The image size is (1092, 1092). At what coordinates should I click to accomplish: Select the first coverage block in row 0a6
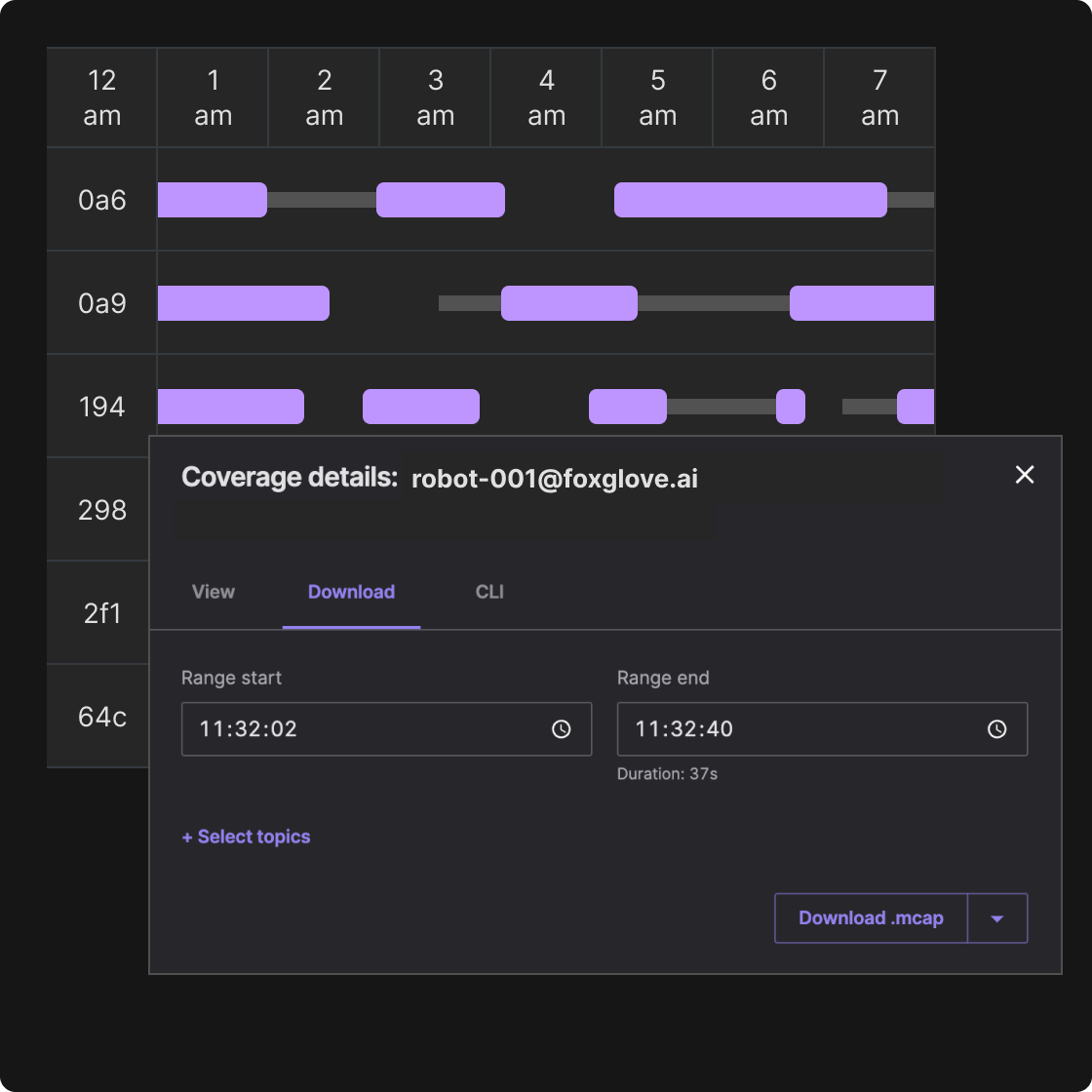[x=212, y=200]
